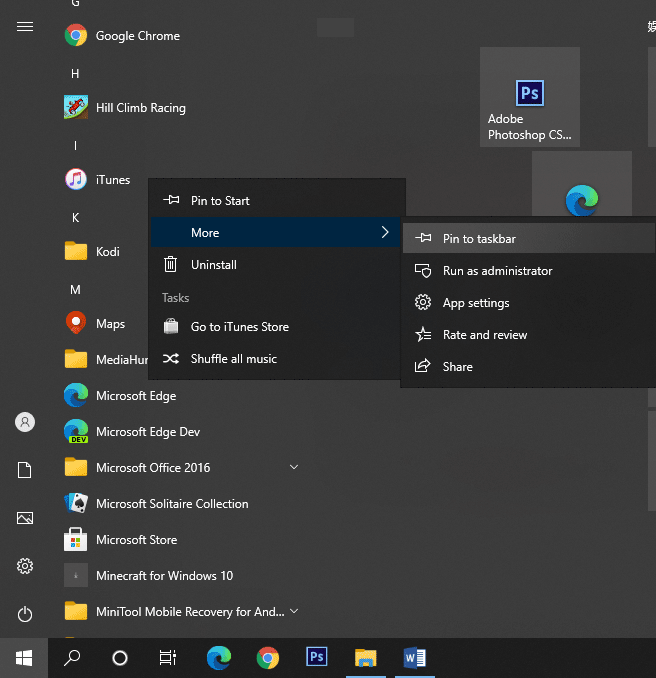The width and height of the screenshot is (656, 678).
Task: Click Go to iTunes Store task
Action: pos(239,327)
